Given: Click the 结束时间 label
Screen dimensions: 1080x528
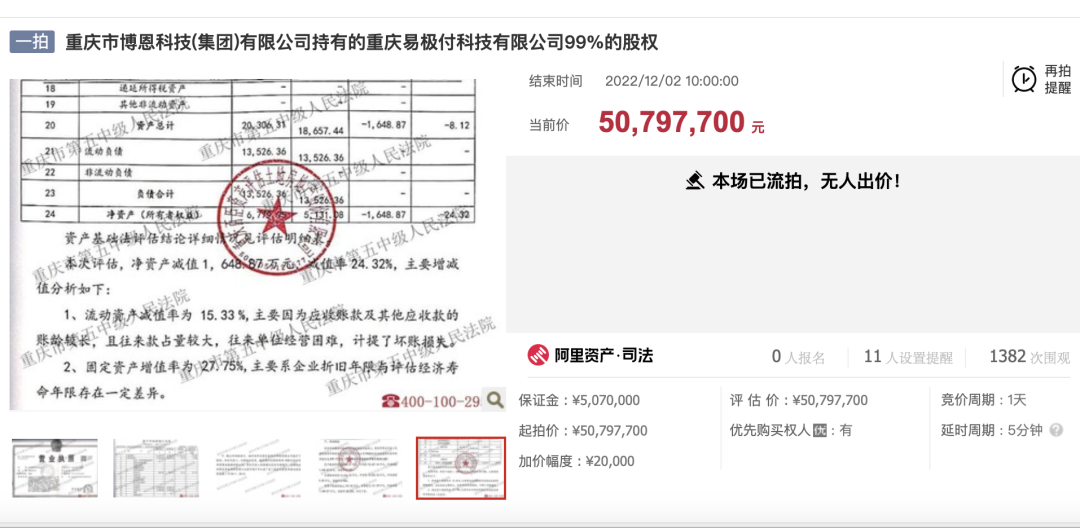Looking at the screenshot, I should (x=555, y=81).
